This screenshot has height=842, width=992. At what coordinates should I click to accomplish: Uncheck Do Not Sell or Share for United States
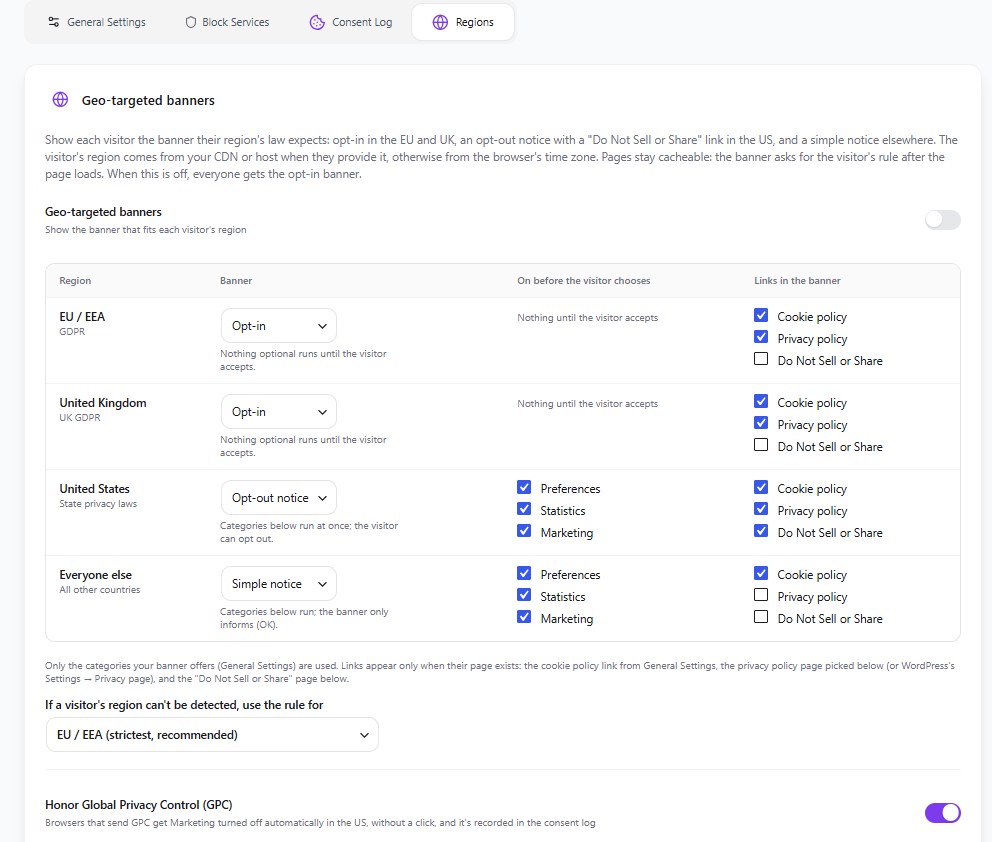click(761, 531)
